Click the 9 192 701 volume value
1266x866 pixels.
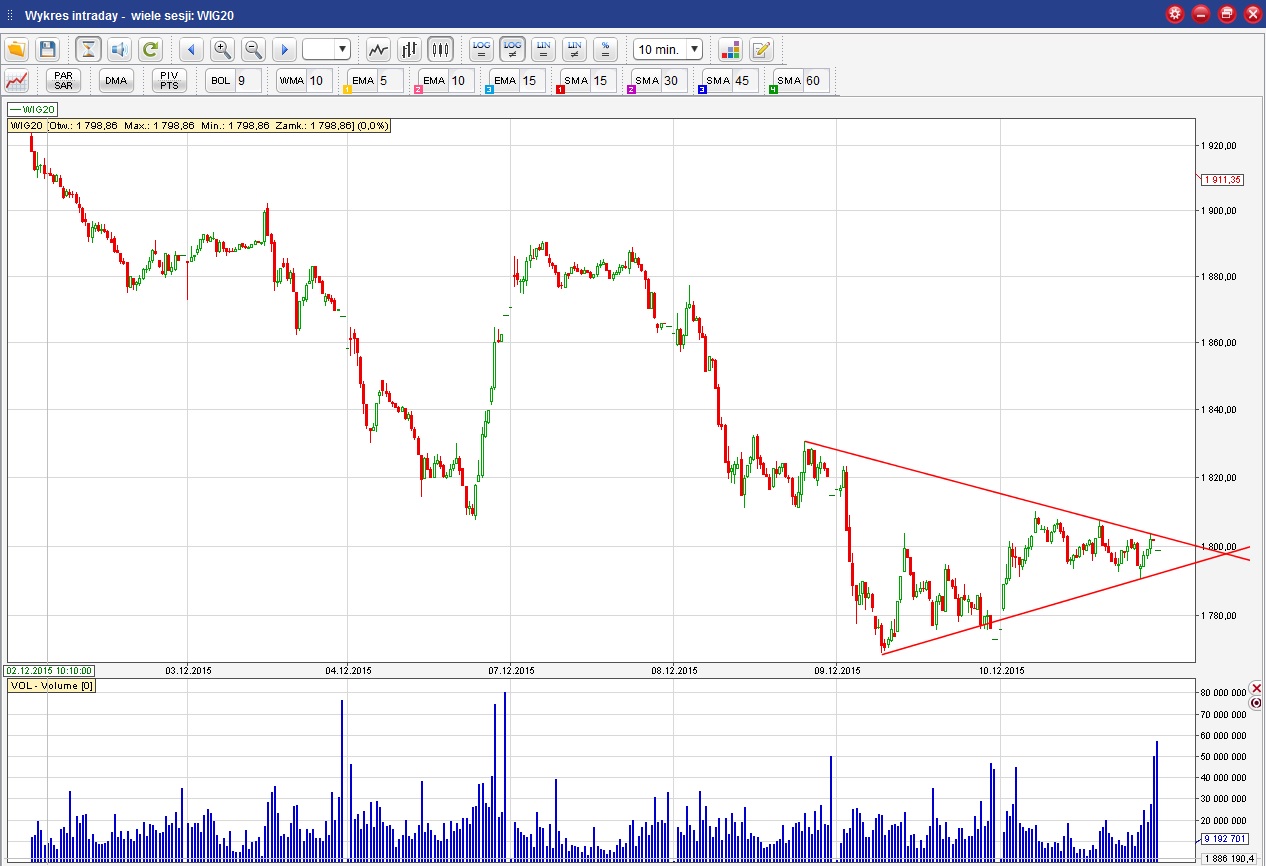pyautogui.click(x=1226, y=839)
